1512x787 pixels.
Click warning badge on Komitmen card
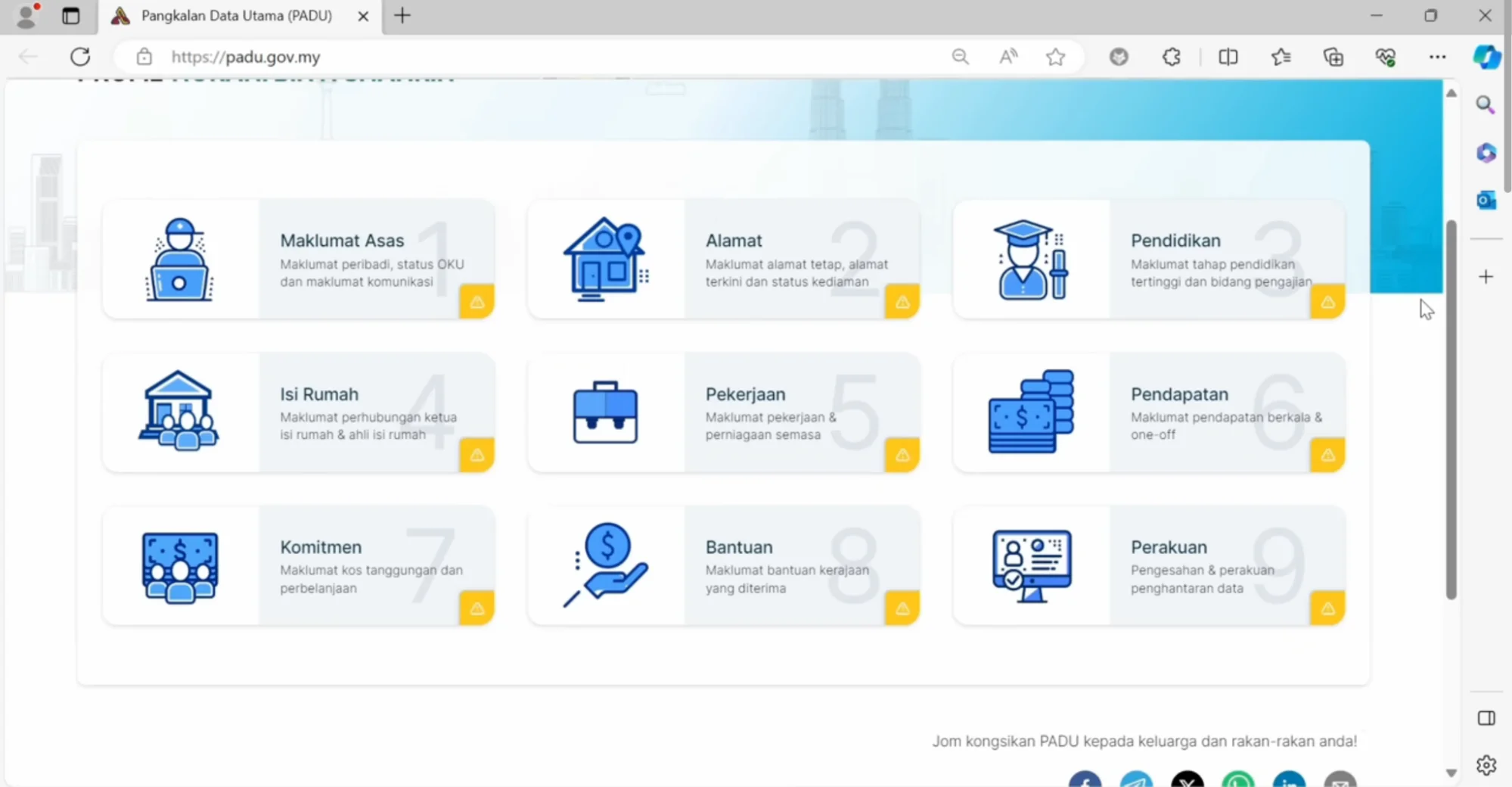coord(477,608)
